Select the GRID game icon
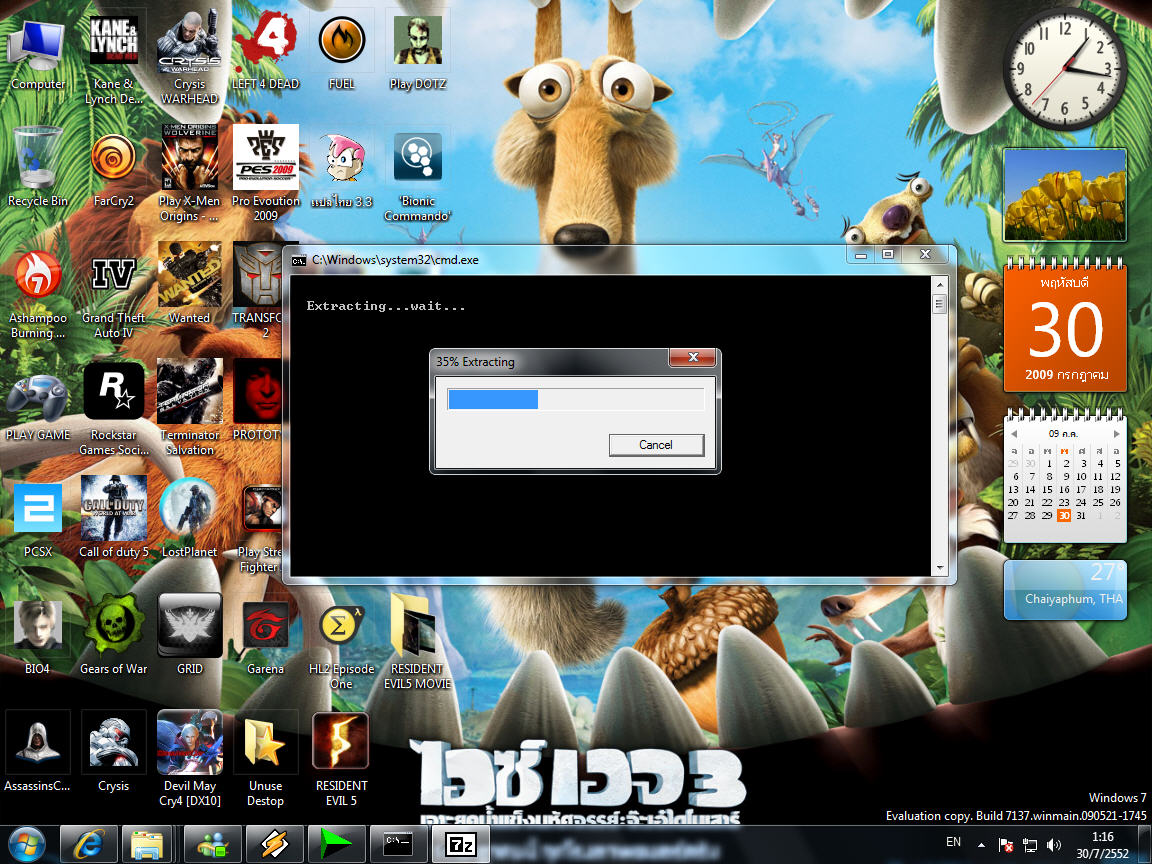Viewport: 1152px width, 864px height. (189, 635)
